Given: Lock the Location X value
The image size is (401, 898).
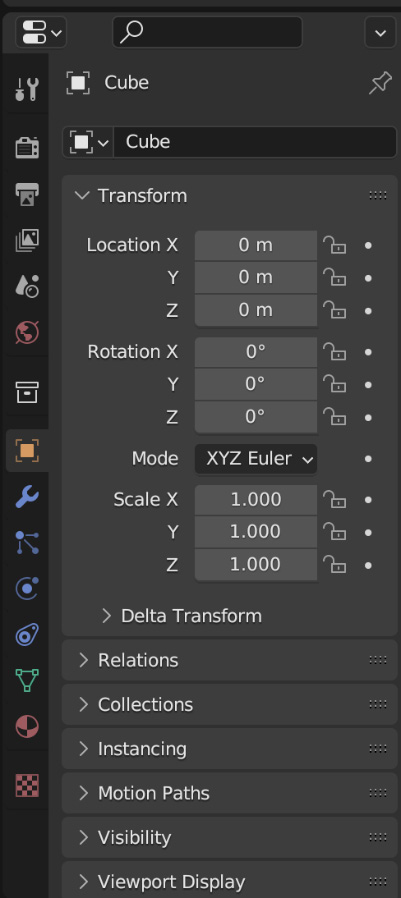Looking at the screenshot, I should pyautogui.click(x=335, y=245).
